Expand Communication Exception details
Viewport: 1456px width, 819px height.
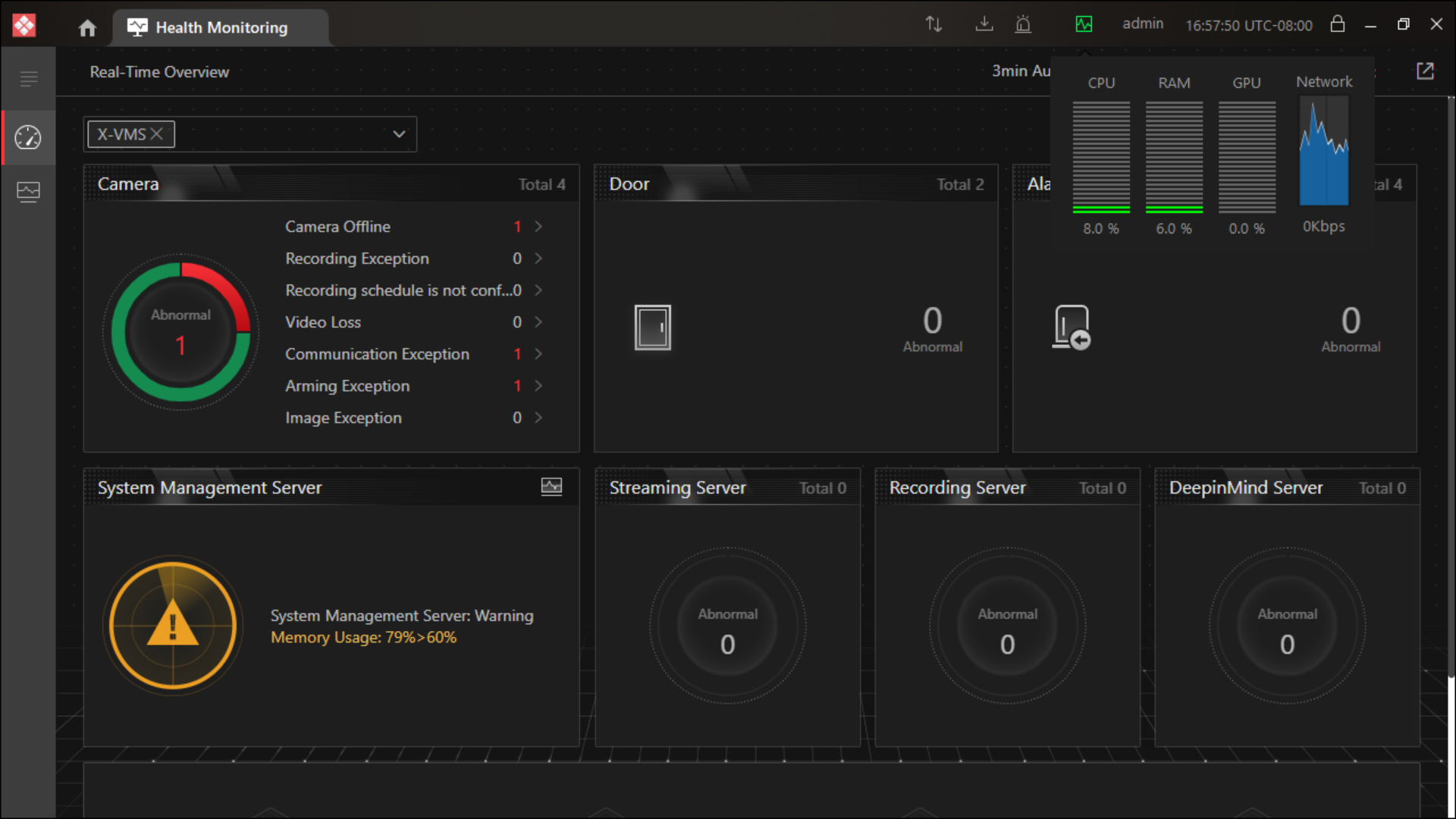coord(538,354)
